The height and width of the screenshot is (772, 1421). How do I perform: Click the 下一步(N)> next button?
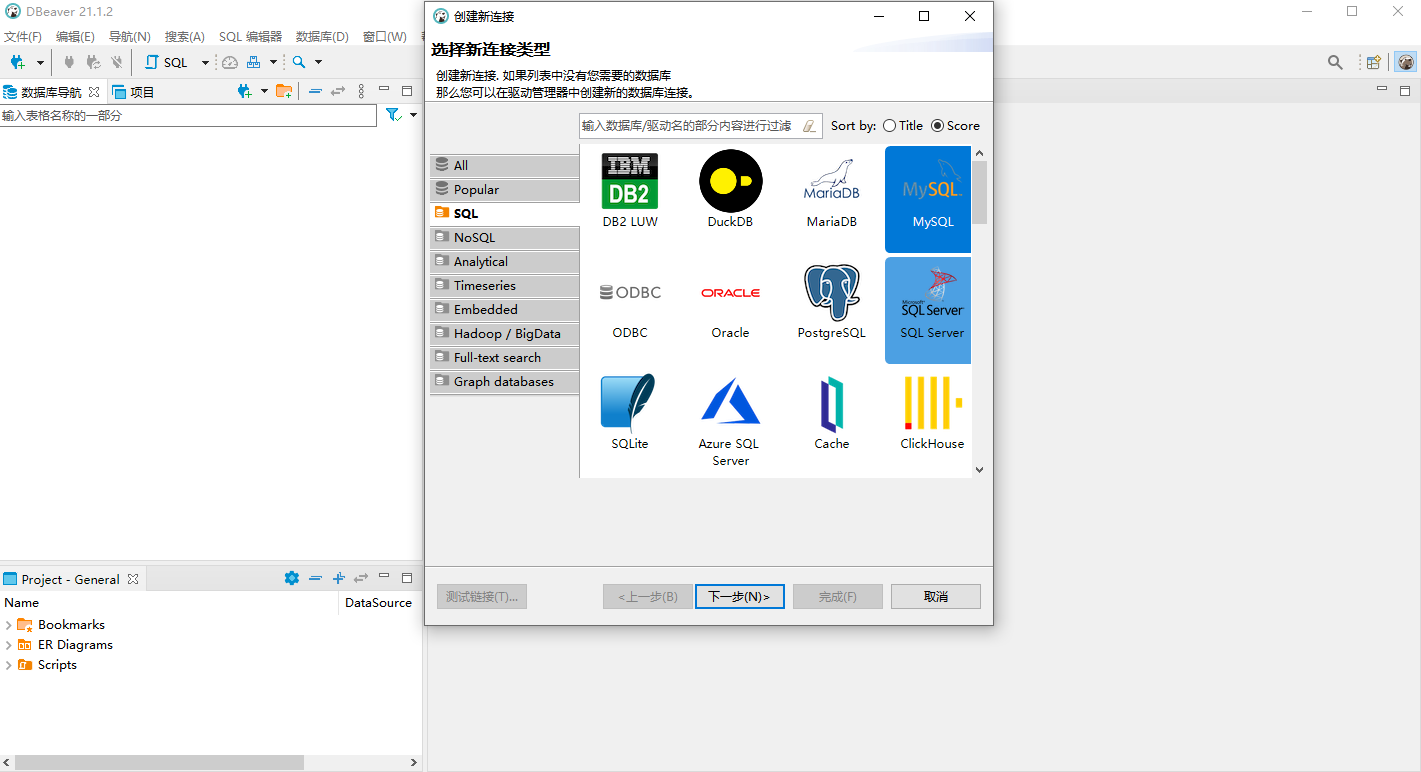739,597
